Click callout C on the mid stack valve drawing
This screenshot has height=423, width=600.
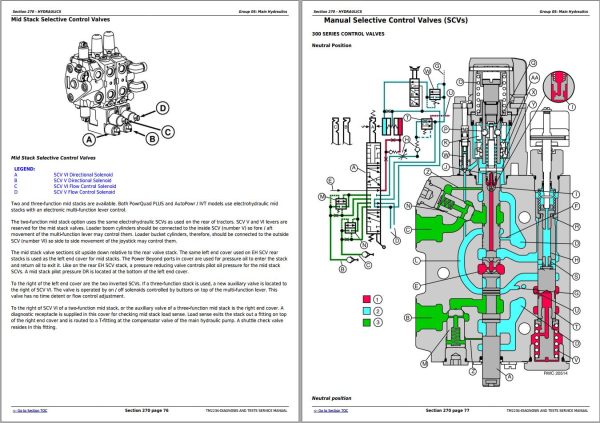point(168,132)
